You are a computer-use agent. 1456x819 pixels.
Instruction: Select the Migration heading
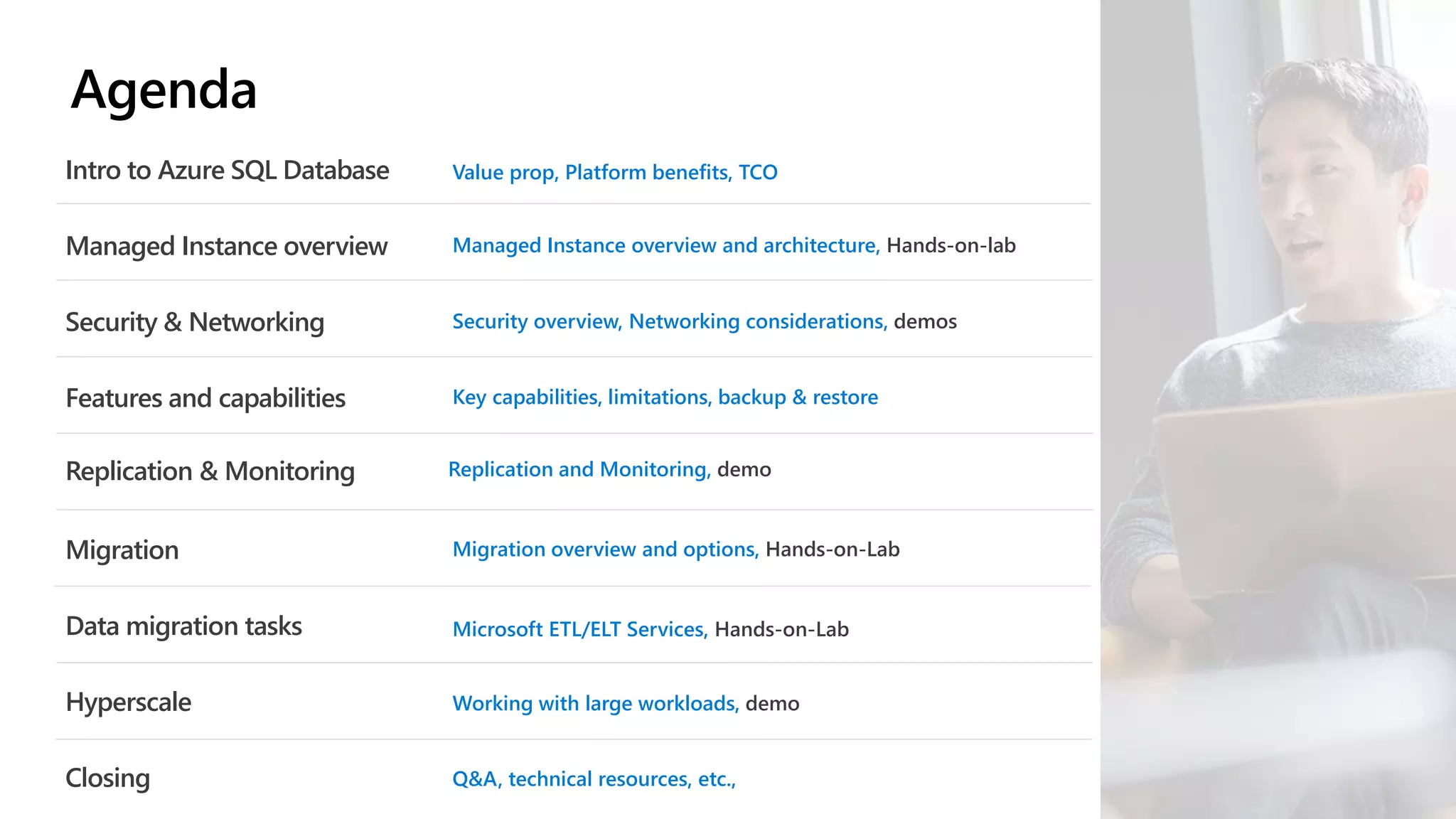tap(122, 550)
